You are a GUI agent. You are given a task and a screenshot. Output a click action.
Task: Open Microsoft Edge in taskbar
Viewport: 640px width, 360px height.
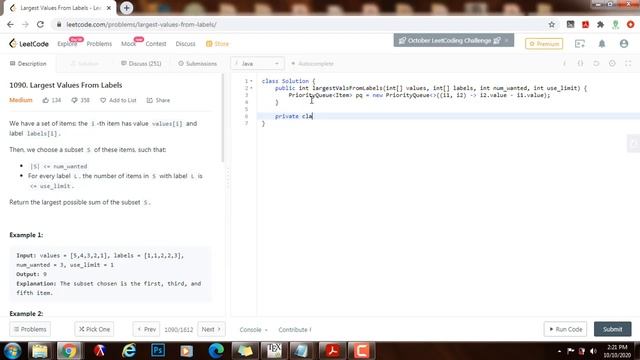216,351
